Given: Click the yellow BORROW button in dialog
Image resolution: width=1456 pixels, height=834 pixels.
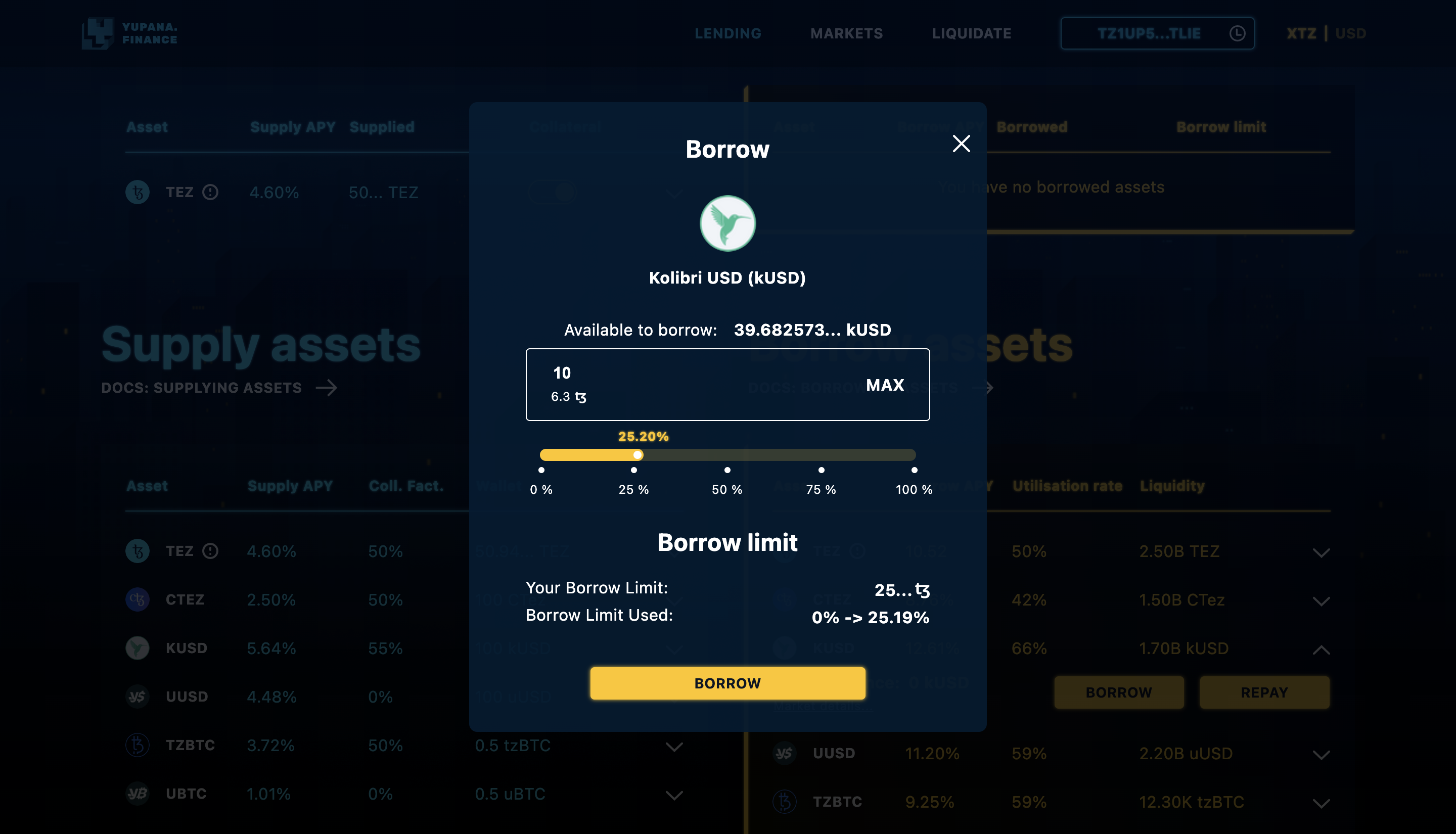Looking at the screenshot, I should pyautogui.click(x=727, y=683).
